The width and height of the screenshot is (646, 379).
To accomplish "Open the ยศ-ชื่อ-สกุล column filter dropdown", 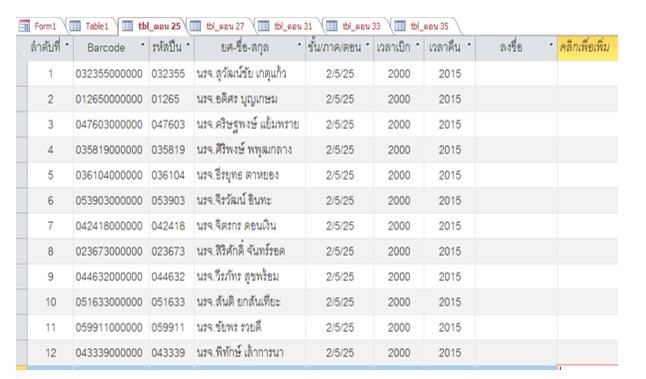I will [300, 44].
